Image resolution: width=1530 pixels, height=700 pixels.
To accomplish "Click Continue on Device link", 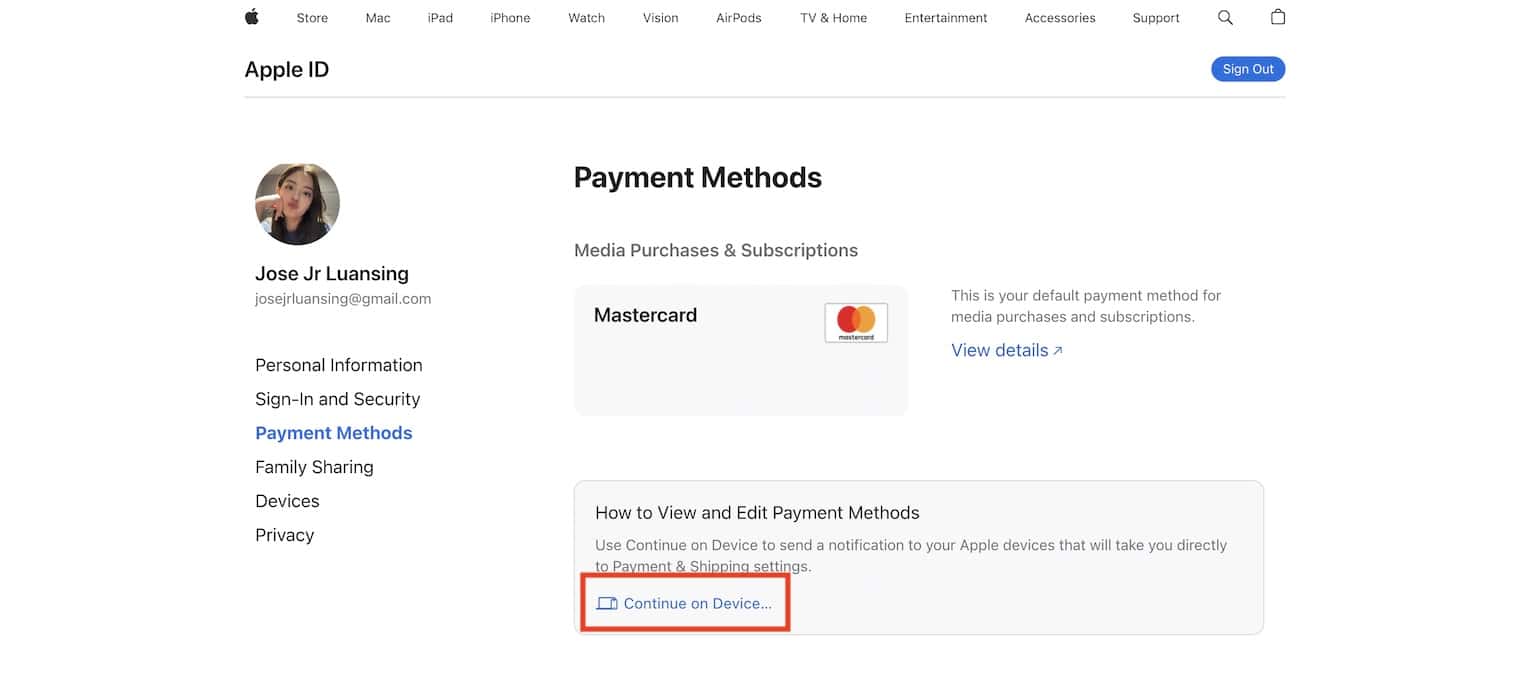I will click(x=697, y=603).
